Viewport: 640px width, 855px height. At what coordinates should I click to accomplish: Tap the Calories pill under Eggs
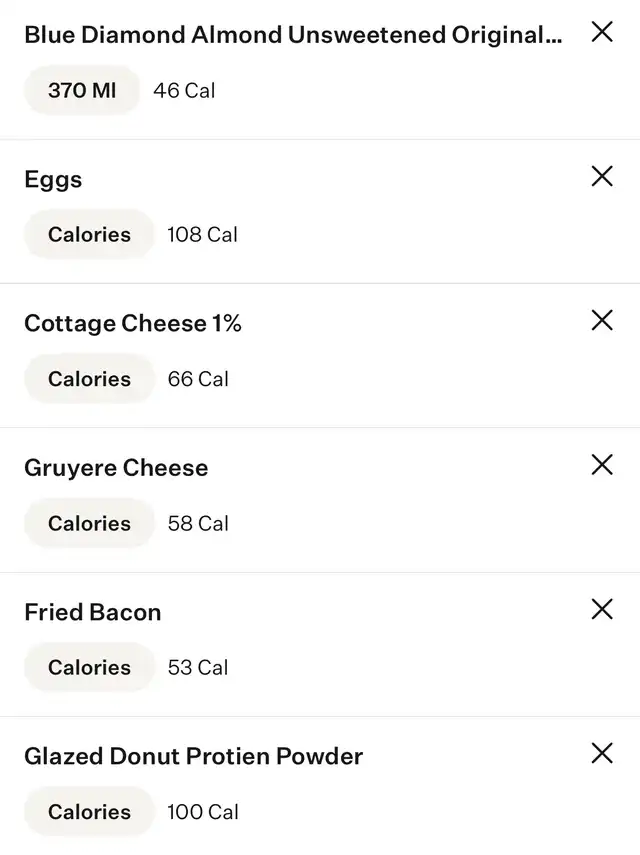tap(89, 234)
